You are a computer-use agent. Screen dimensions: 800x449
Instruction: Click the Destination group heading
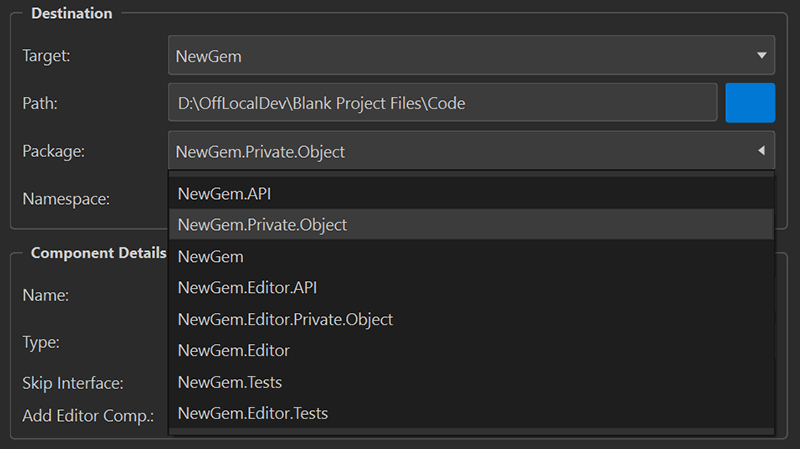coord(71,13)
